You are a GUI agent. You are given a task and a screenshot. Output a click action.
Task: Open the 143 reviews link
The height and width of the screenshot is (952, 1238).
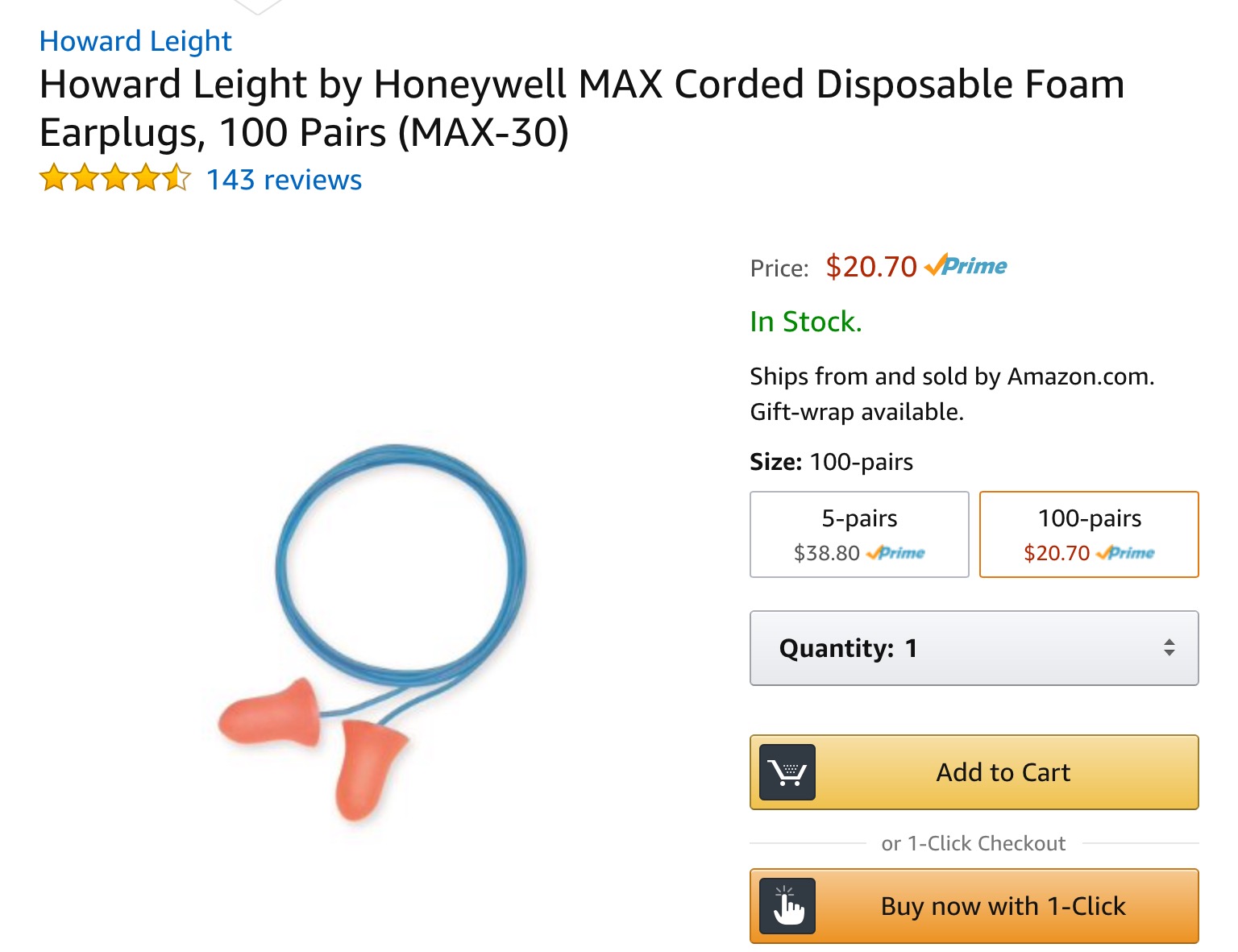click(284, 180)
